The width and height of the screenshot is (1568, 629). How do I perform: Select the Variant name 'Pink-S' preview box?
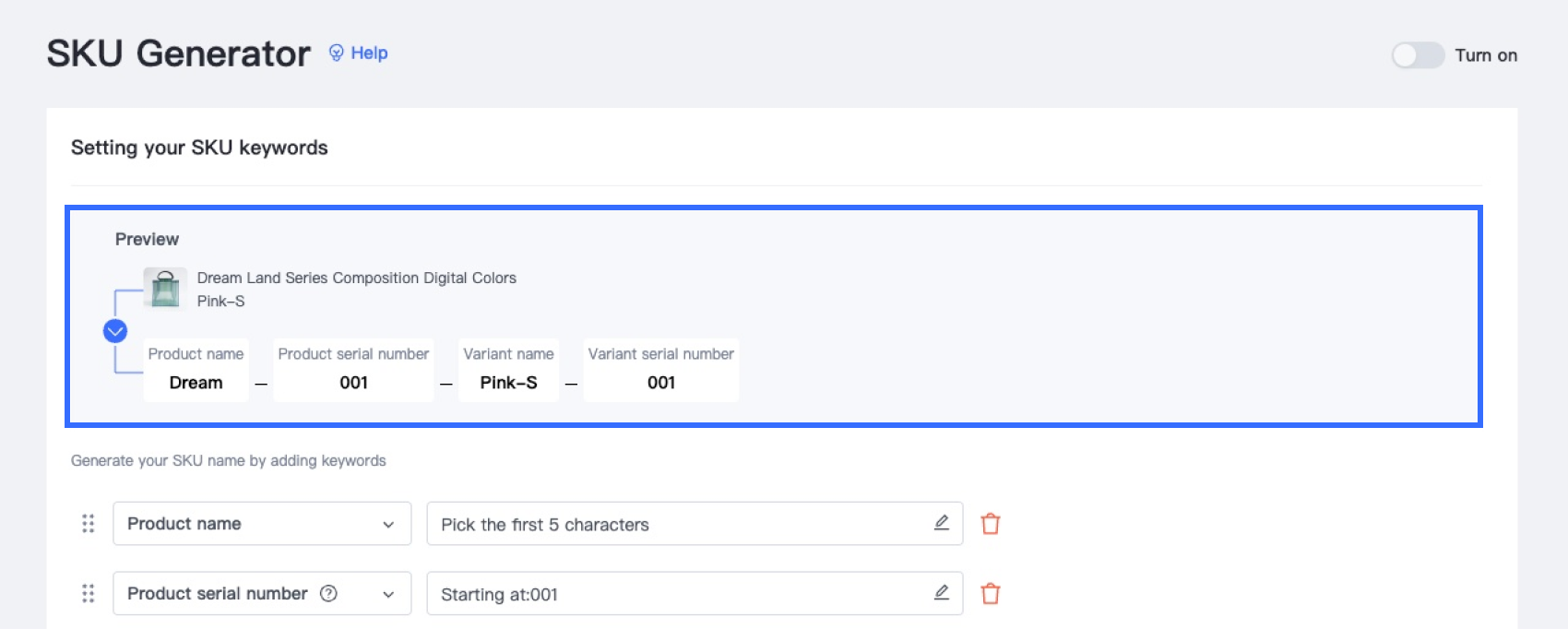[508, 370]
